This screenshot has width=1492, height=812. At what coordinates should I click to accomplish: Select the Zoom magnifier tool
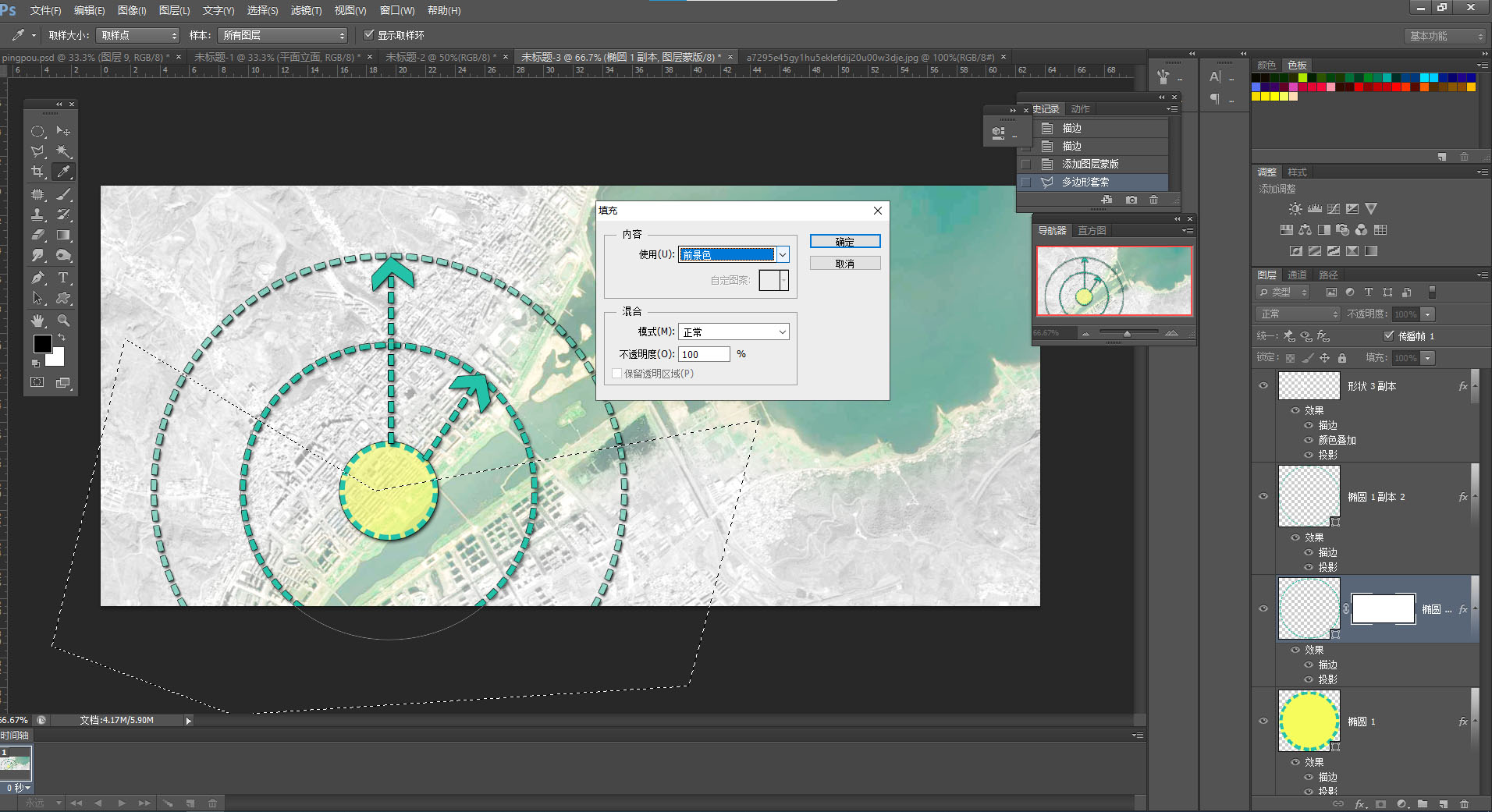point(63,321)
